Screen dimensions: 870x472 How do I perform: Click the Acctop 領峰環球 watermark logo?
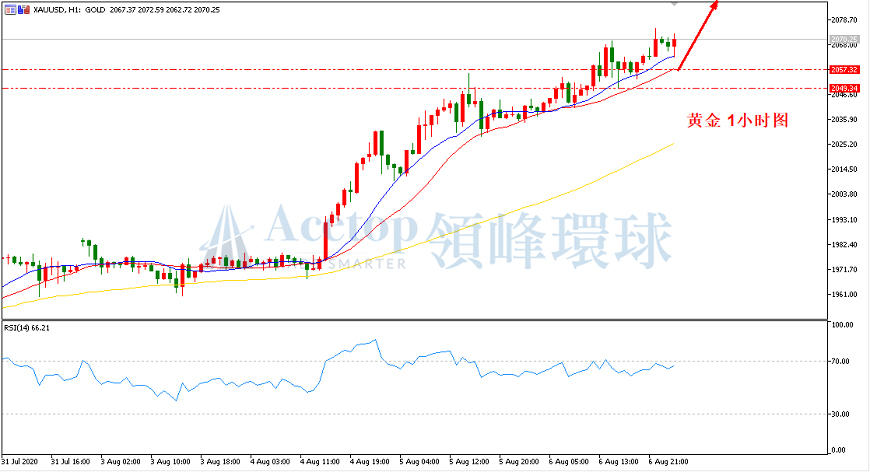[x=436, y=238]
